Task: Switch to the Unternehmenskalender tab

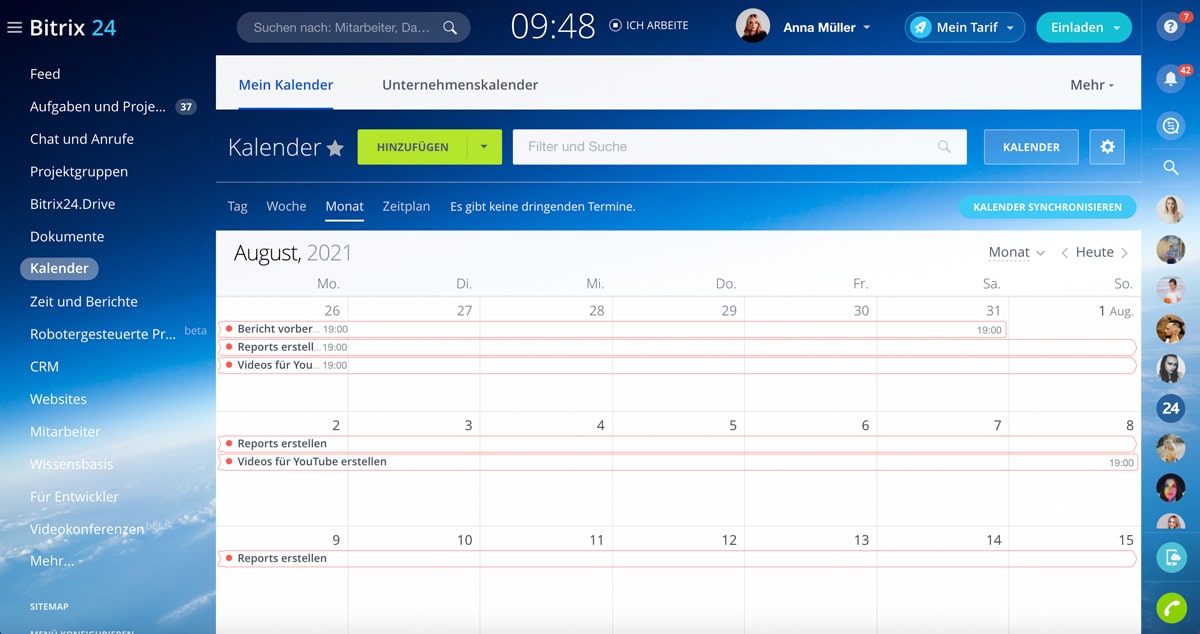Action: [x=460, y=85]
